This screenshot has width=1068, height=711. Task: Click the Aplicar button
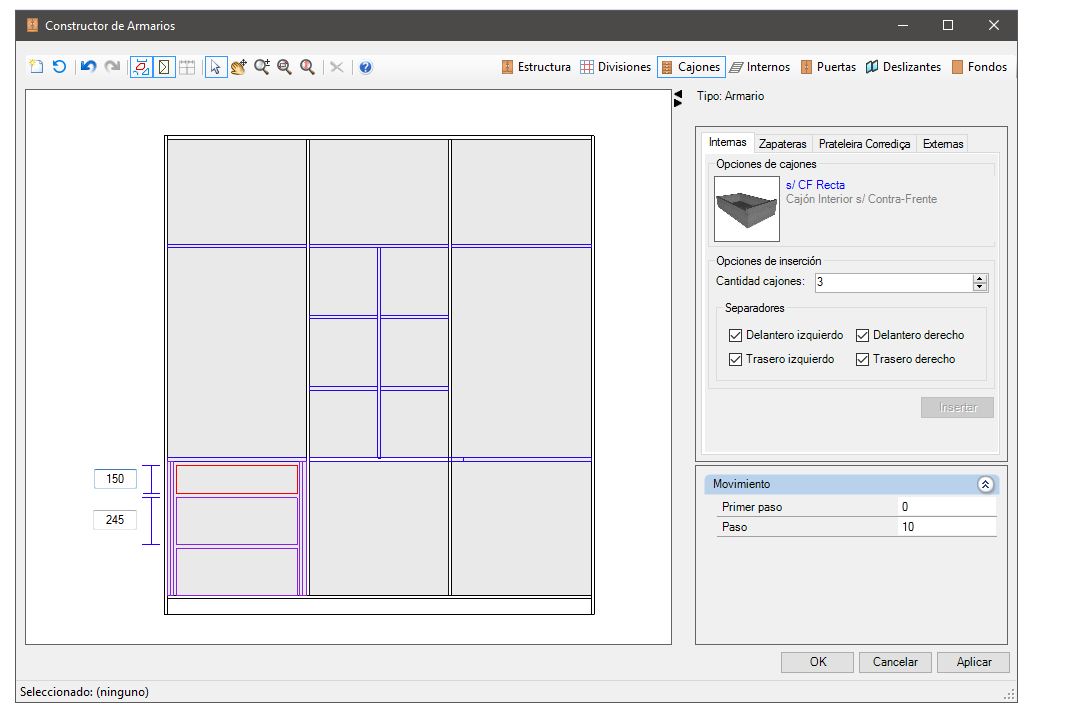click(x=973, y=662)
